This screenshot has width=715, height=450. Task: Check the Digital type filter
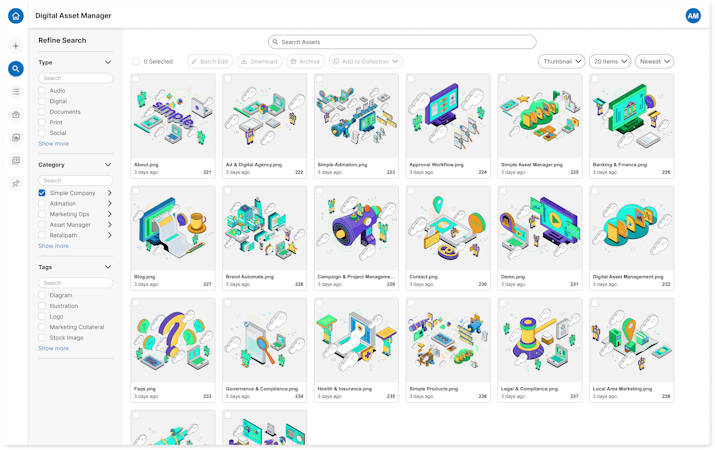(x=42, y=101)
